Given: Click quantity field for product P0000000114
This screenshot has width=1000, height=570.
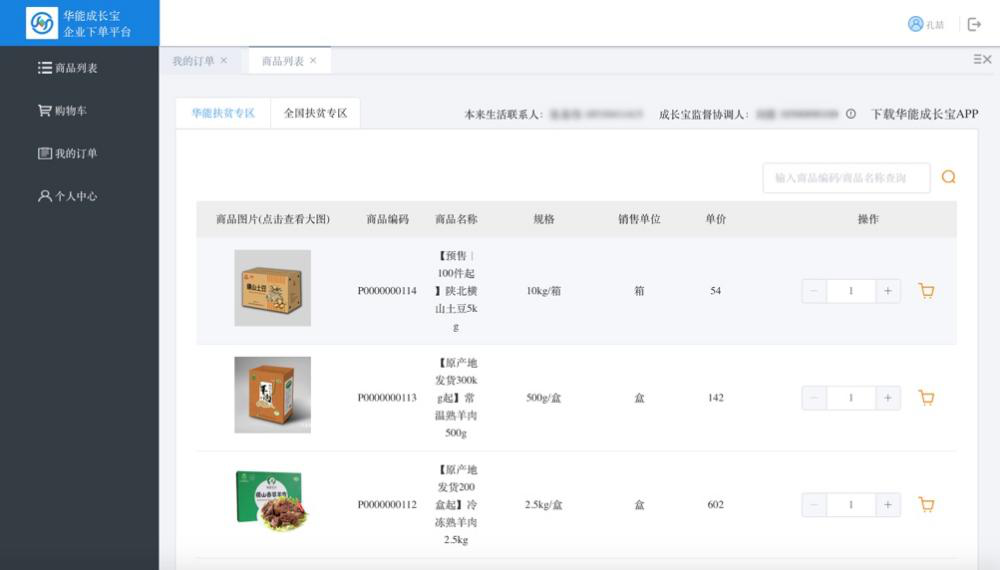Looking at the screenshot, I should pos(851,291).
